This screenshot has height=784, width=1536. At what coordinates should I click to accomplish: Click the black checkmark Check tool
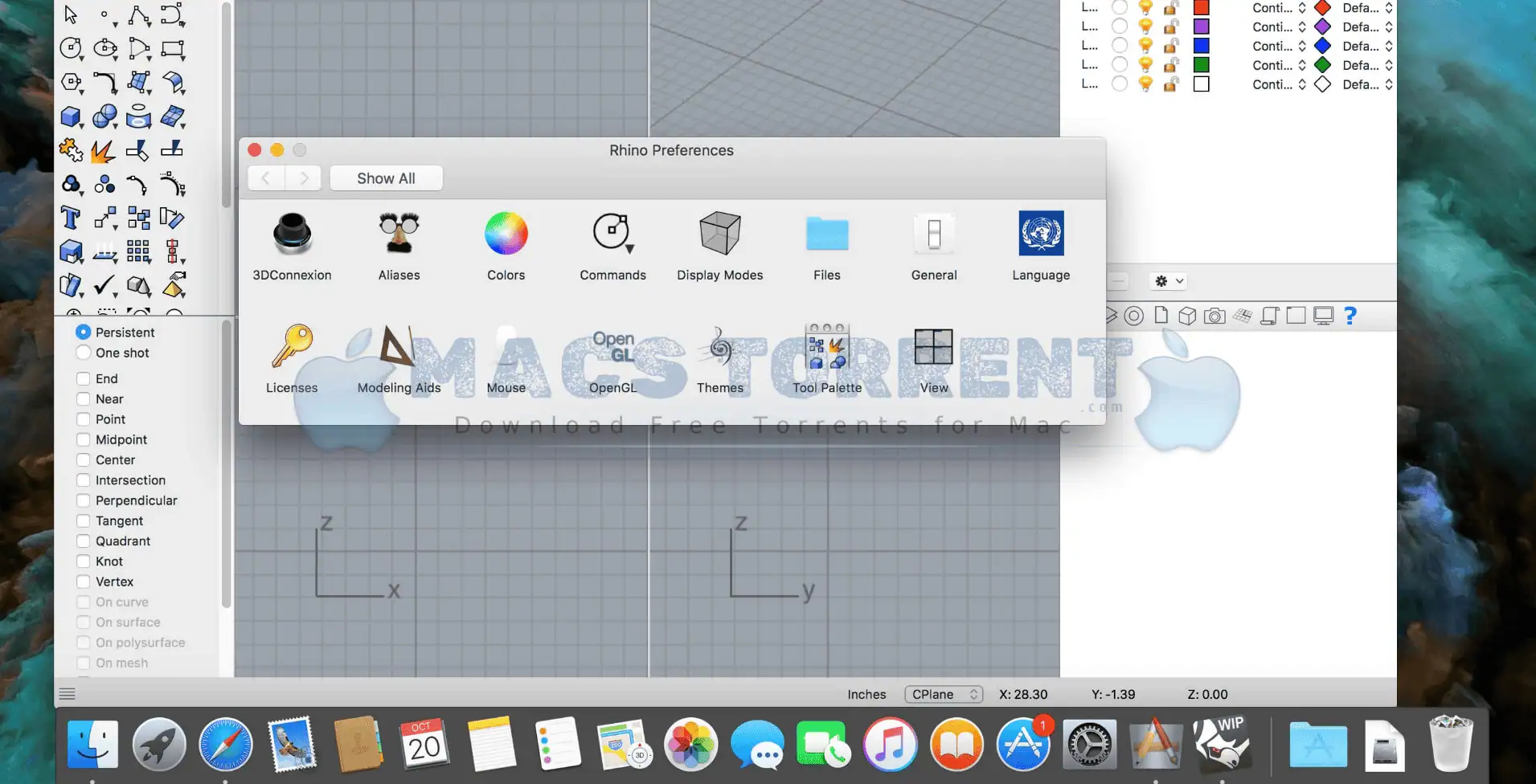point(105,285)
